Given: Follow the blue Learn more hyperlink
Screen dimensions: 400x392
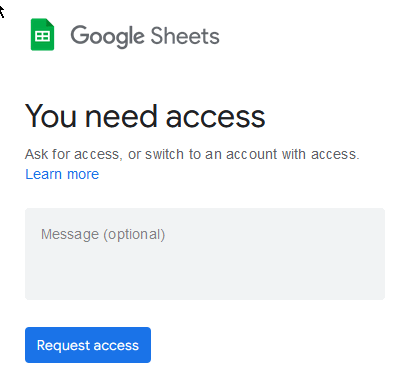Looking at the screenshot, I should click(x=62, y=174).
